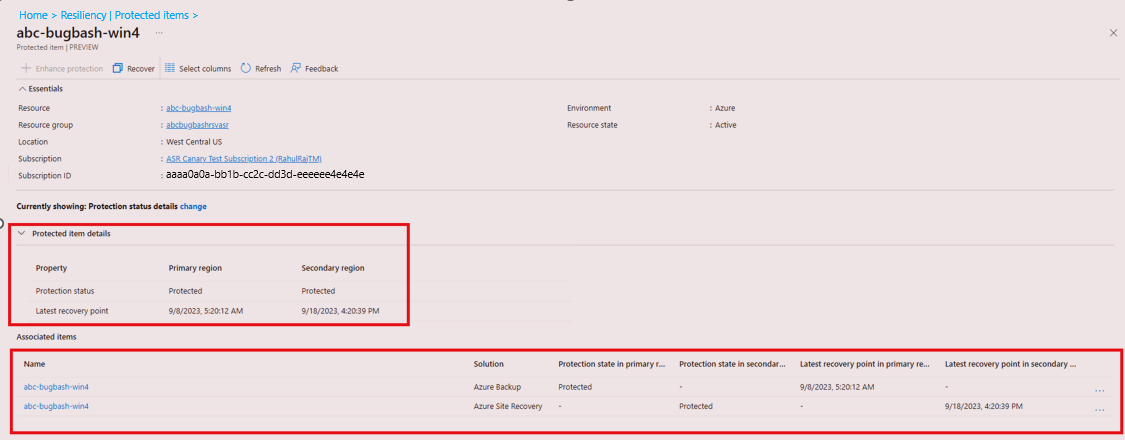
Task: Close the protected item pane
Action: pyautogui.click(x=1114, y=33)
